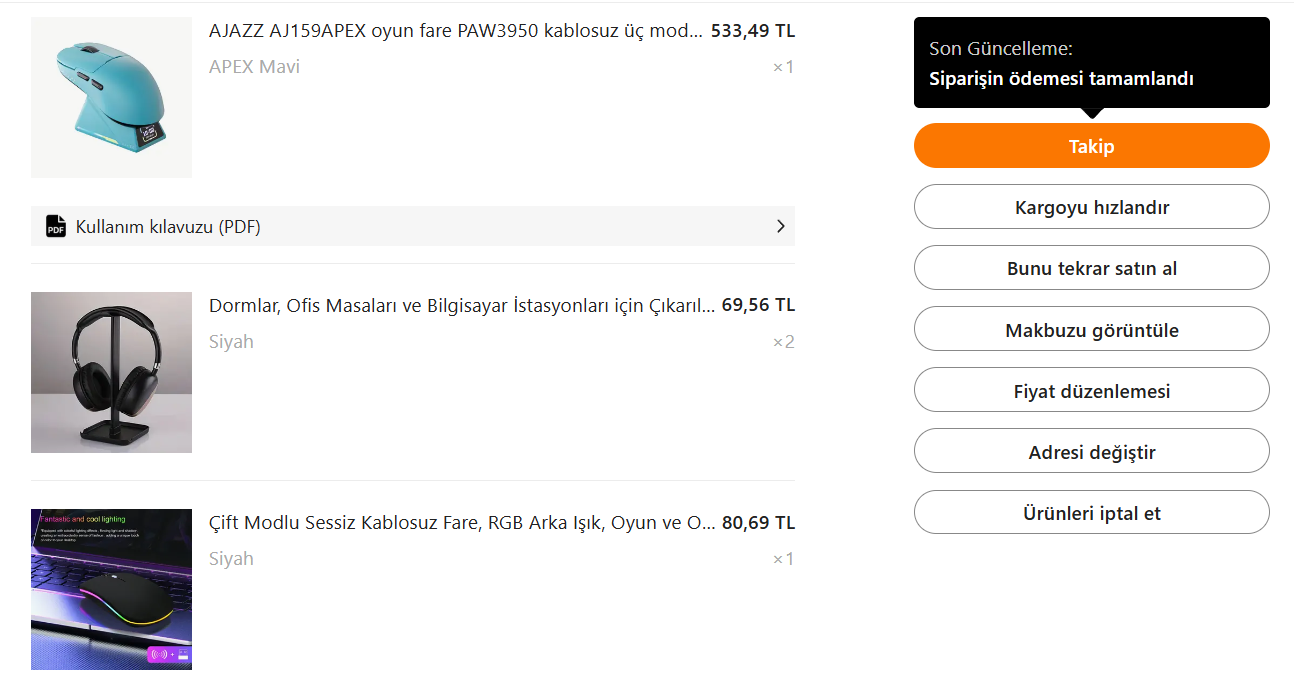Image resolution: width=1294 pixels, height=693 pixels.
Task: Click Ürünleri iptal et button
Action: coord(1091,513)
